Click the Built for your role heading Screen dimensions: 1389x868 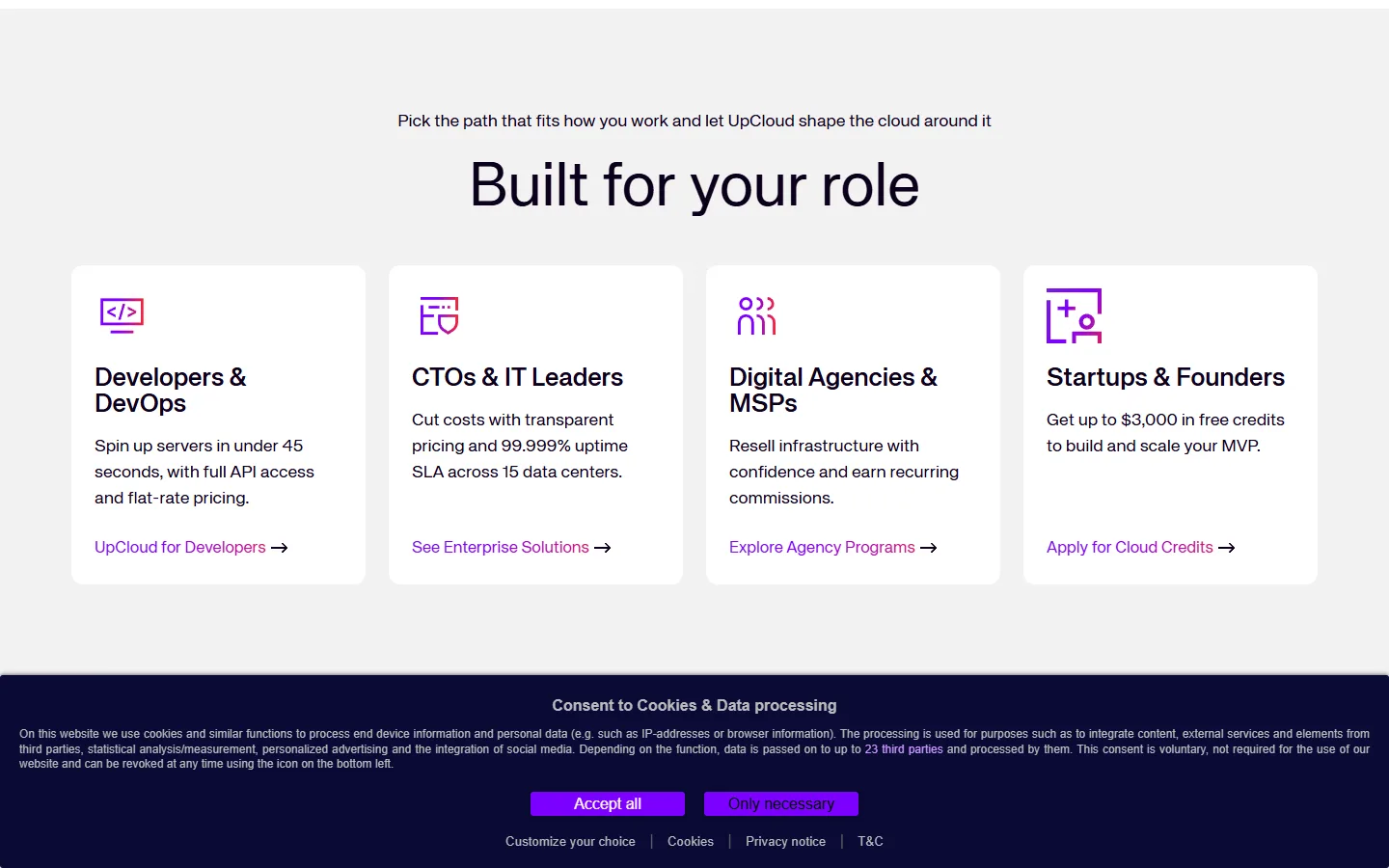click(694, 184)
